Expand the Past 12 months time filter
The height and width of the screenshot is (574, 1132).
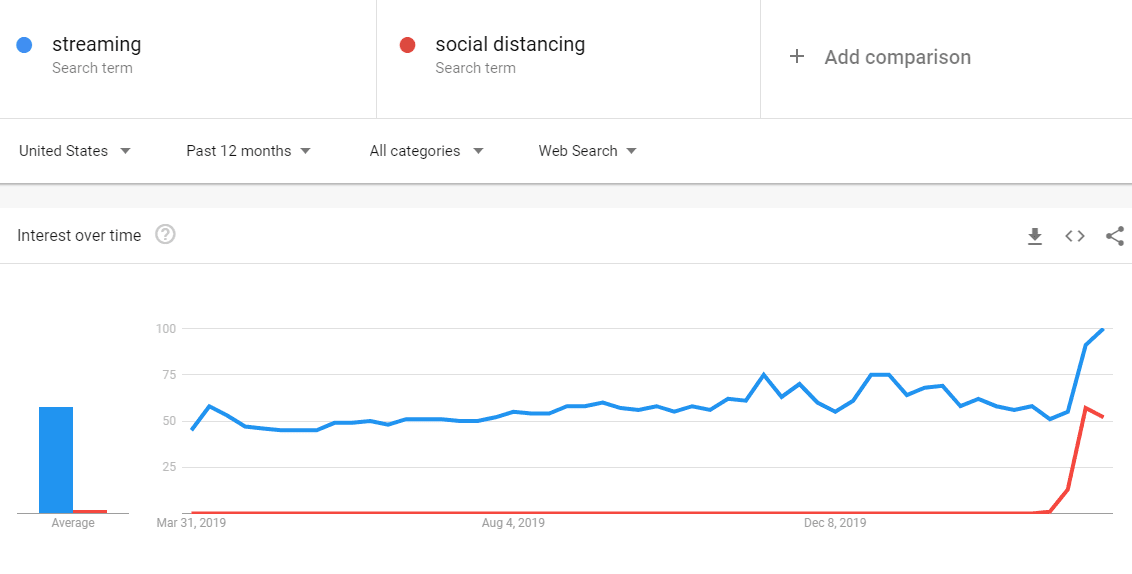(x=248, y=151)
